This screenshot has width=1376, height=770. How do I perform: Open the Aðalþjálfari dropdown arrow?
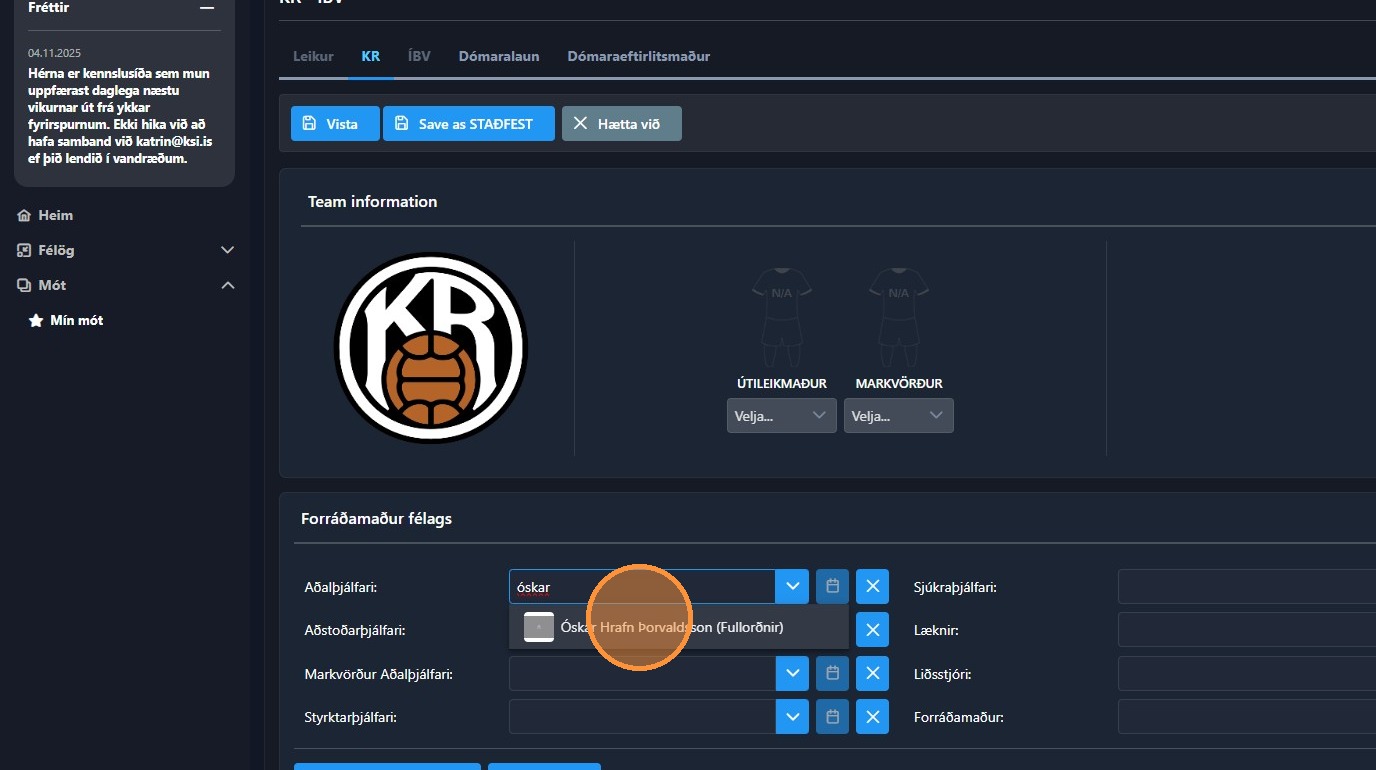tap(792, 587)
